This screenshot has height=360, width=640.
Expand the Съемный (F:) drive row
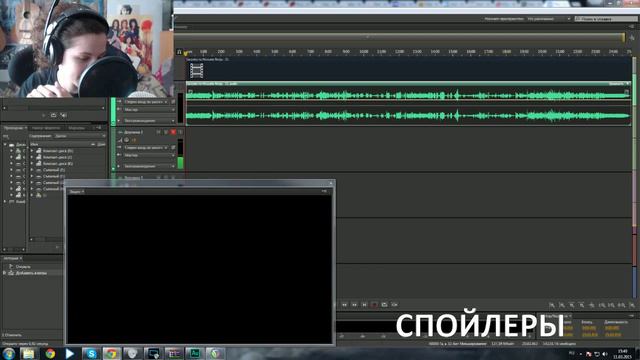click(32, 170)
